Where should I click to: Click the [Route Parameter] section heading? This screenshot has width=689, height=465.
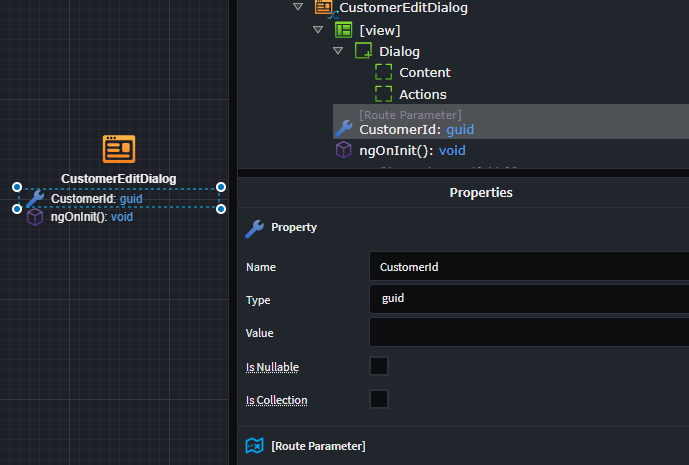point(318,446)
